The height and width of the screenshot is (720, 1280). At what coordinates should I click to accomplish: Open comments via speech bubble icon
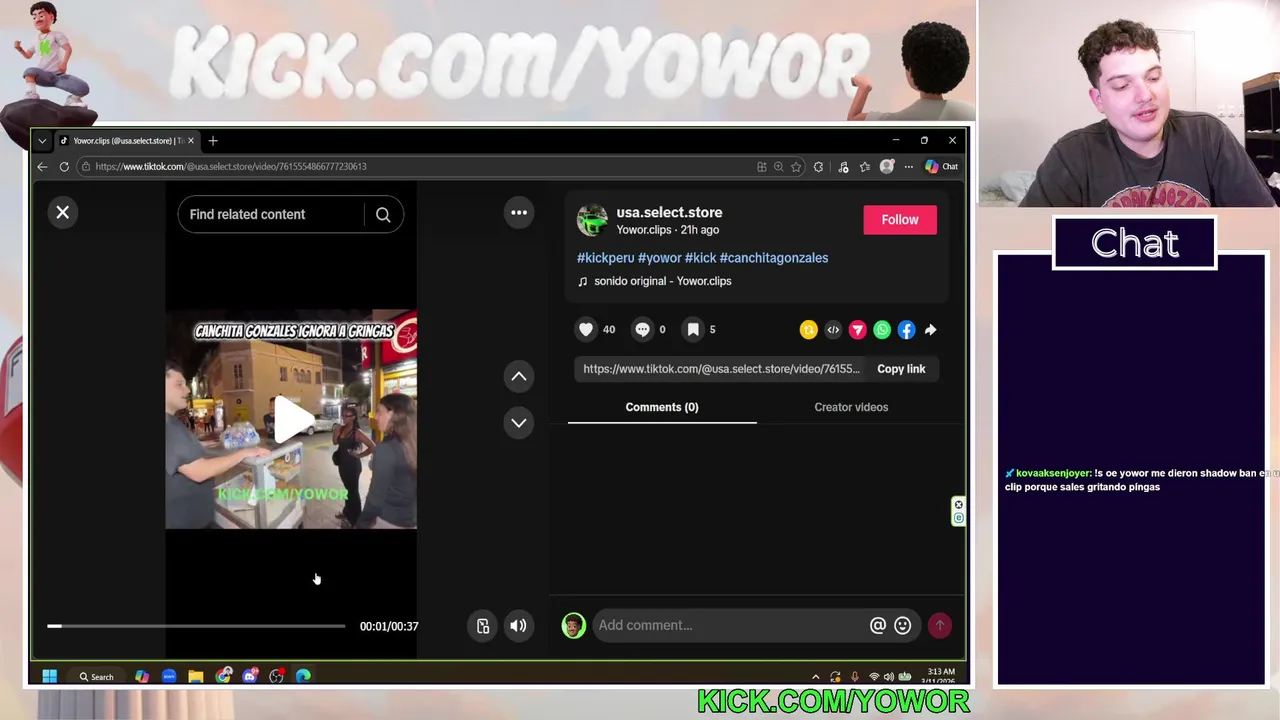643,329
